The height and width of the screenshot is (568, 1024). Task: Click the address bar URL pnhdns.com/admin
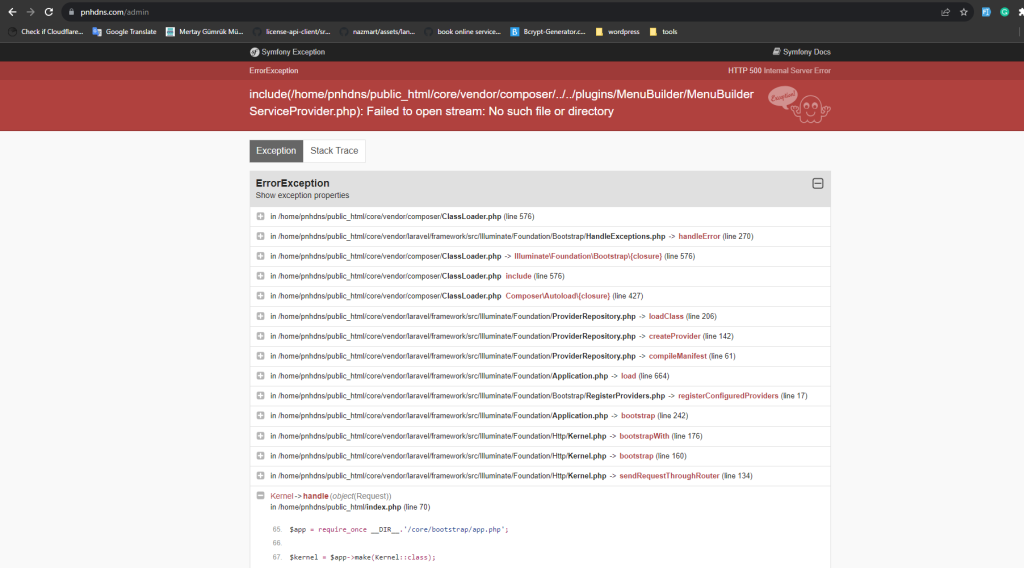click(x=114, y=12)
